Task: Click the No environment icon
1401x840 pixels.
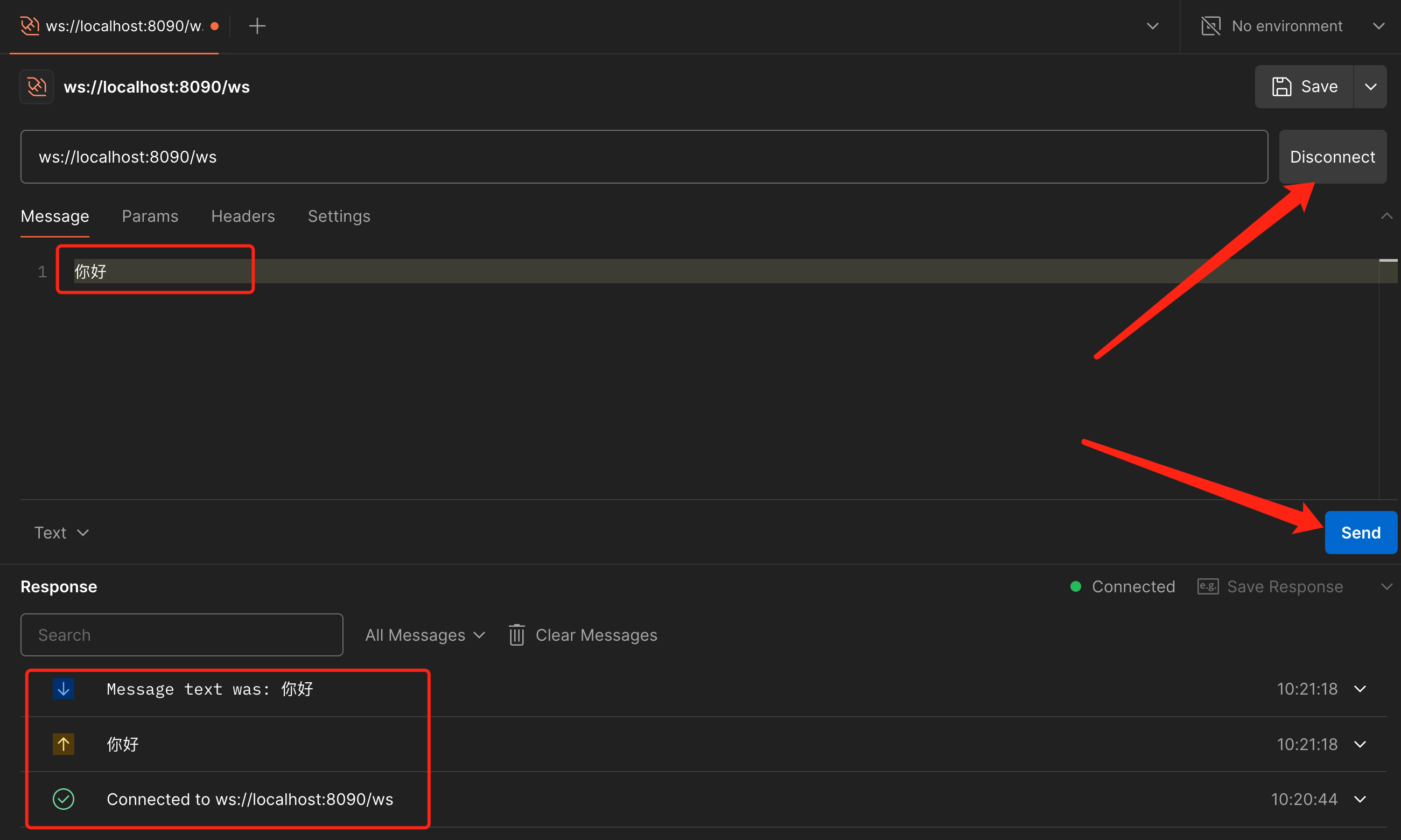Action: pyautogui.click(x=1210, y=26)
